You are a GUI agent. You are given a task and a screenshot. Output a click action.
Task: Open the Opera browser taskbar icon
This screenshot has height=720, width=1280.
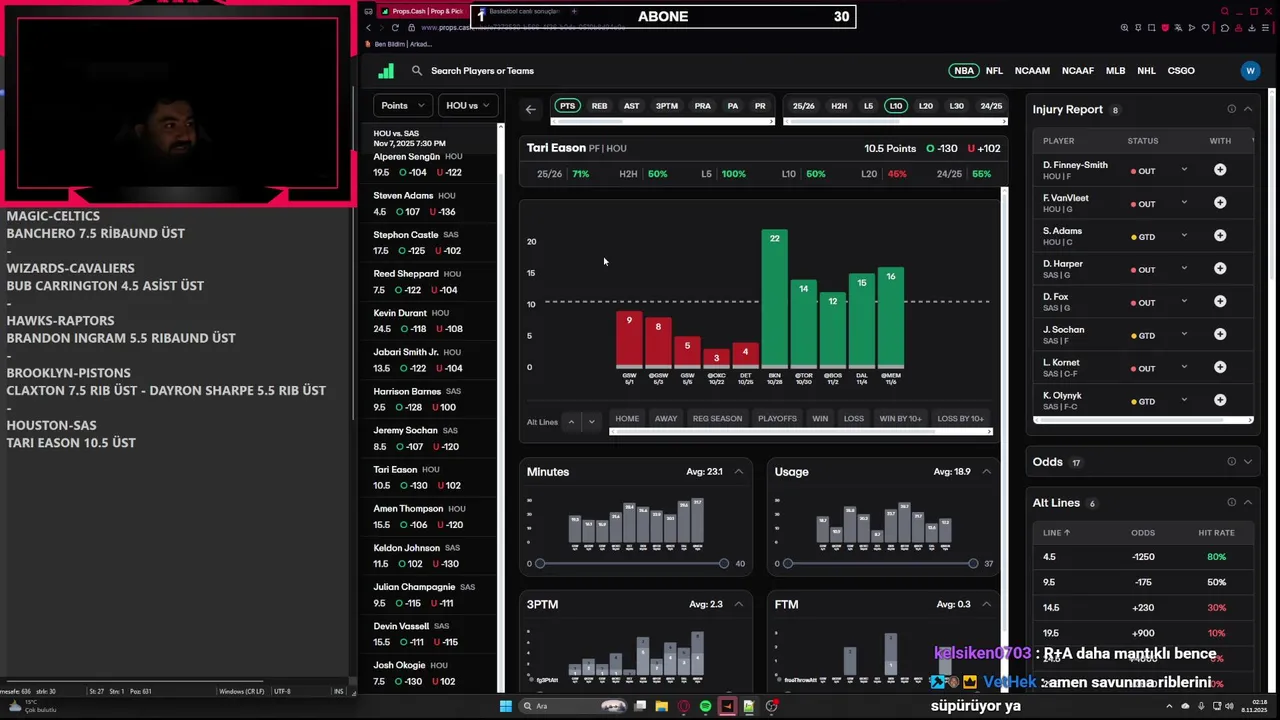[x=684, y=706]
